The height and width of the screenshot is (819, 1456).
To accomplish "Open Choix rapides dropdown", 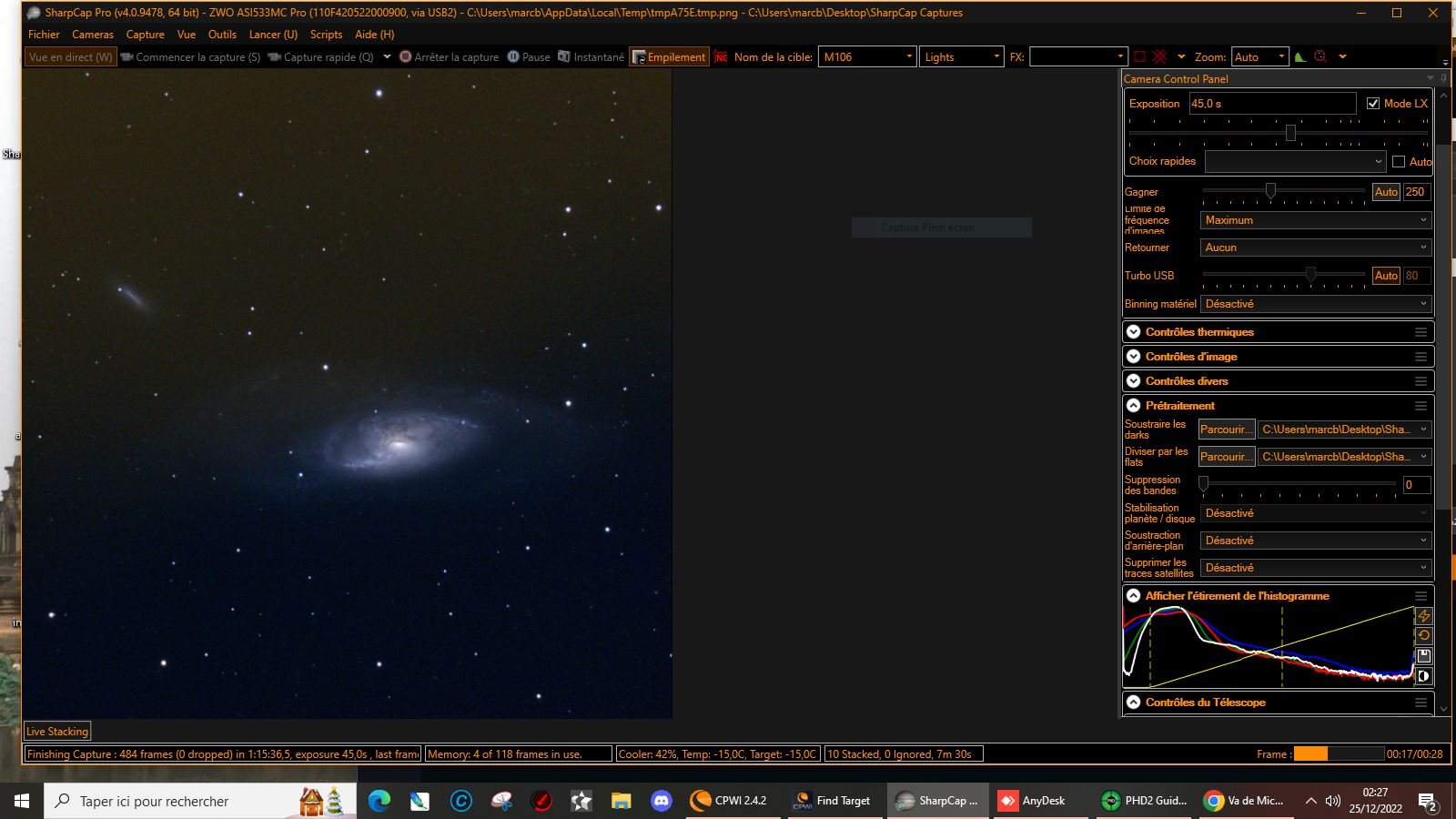I will (1295, 162).
